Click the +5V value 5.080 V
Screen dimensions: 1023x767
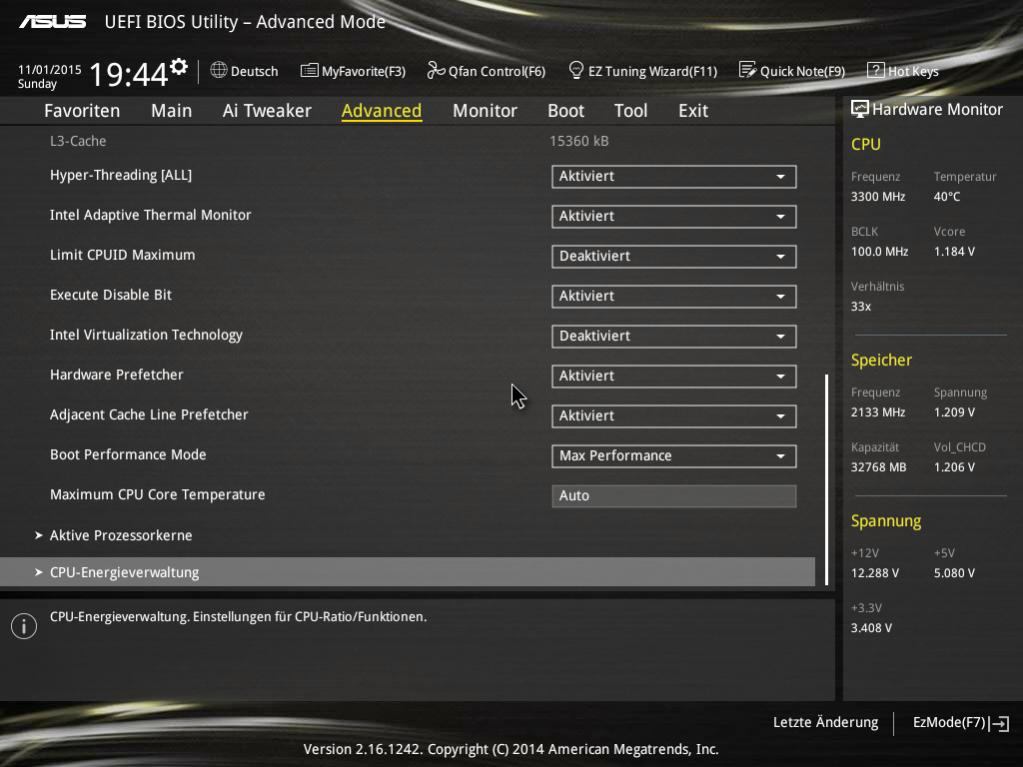tap(954, 573)
